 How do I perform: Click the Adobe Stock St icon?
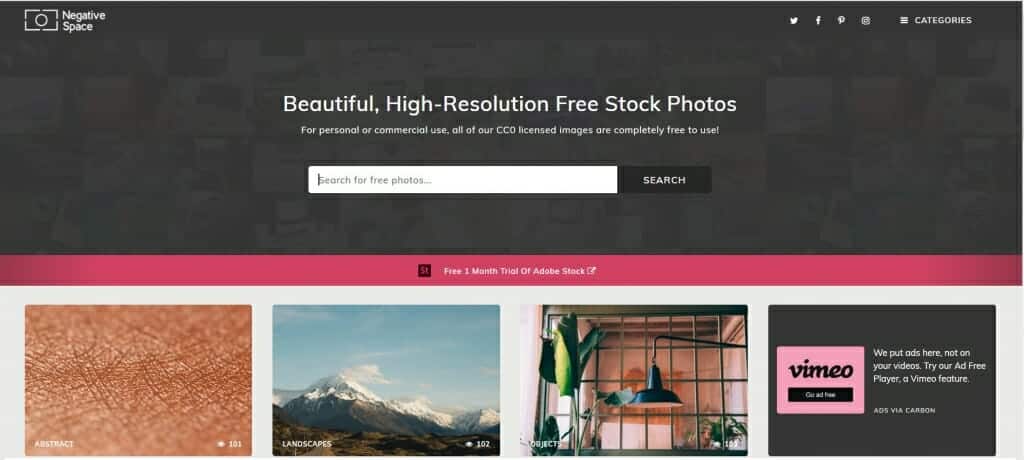coord(424,271)
